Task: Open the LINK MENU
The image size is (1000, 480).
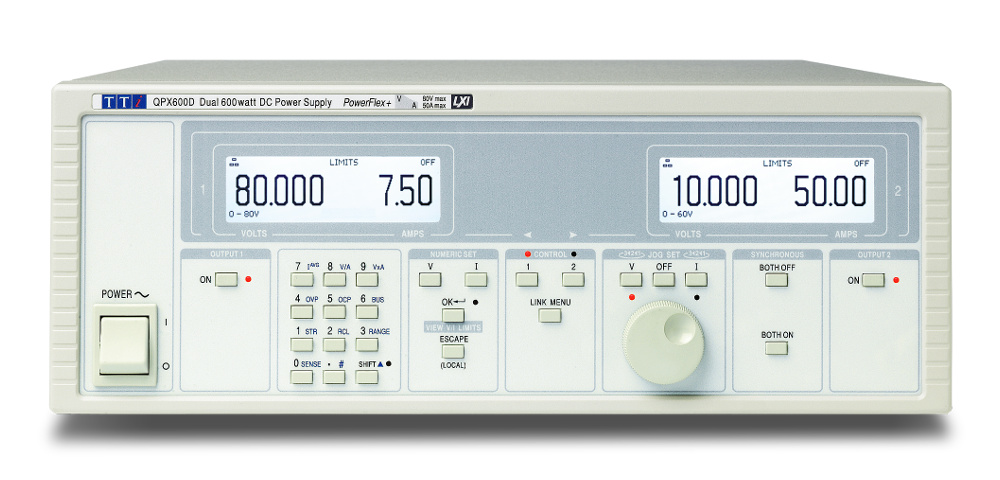Action: (x=549, y=315)
